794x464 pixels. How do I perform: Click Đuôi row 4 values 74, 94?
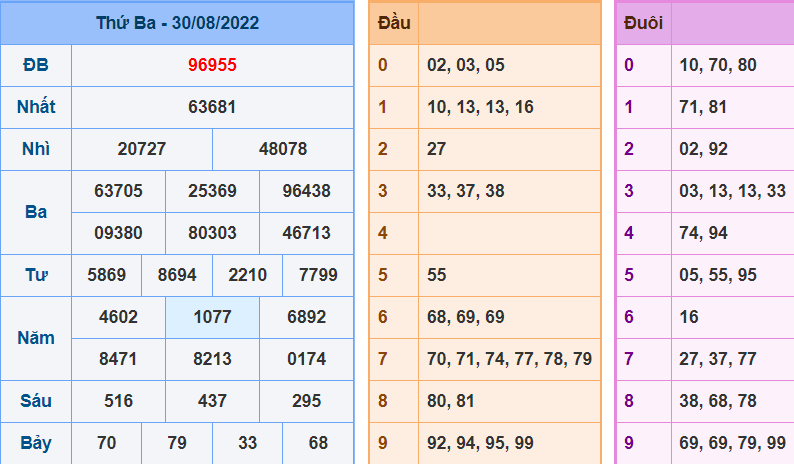coord(703,234)
